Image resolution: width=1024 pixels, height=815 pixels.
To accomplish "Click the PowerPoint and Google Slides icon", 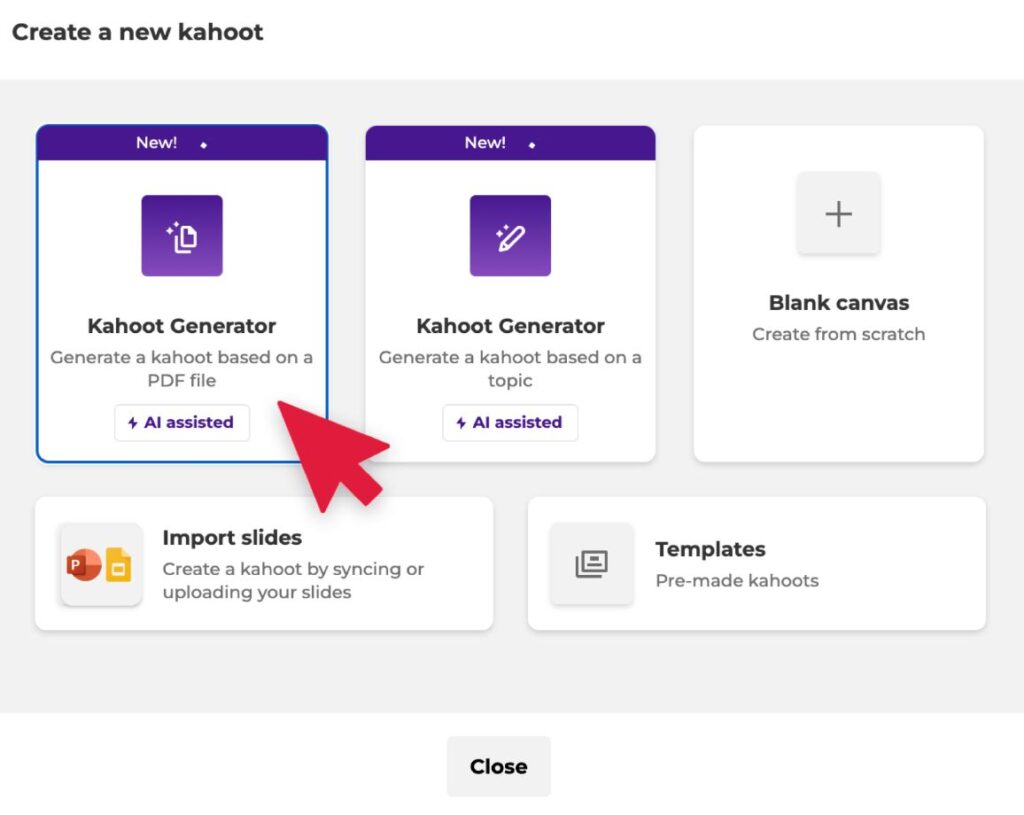I will click(101, 564).
